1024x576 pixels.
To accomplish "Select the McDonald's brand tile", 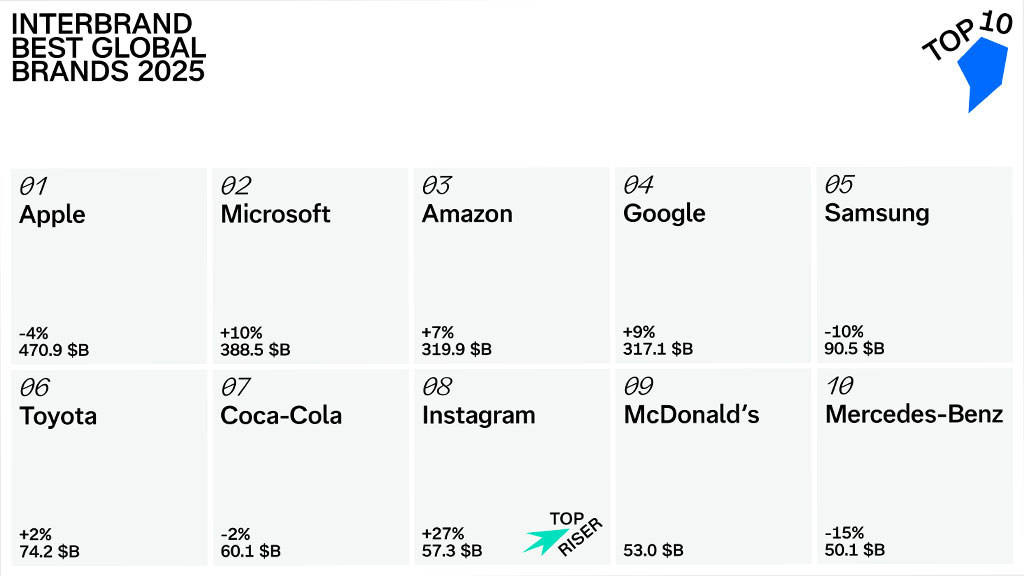I will coord(712,466).
